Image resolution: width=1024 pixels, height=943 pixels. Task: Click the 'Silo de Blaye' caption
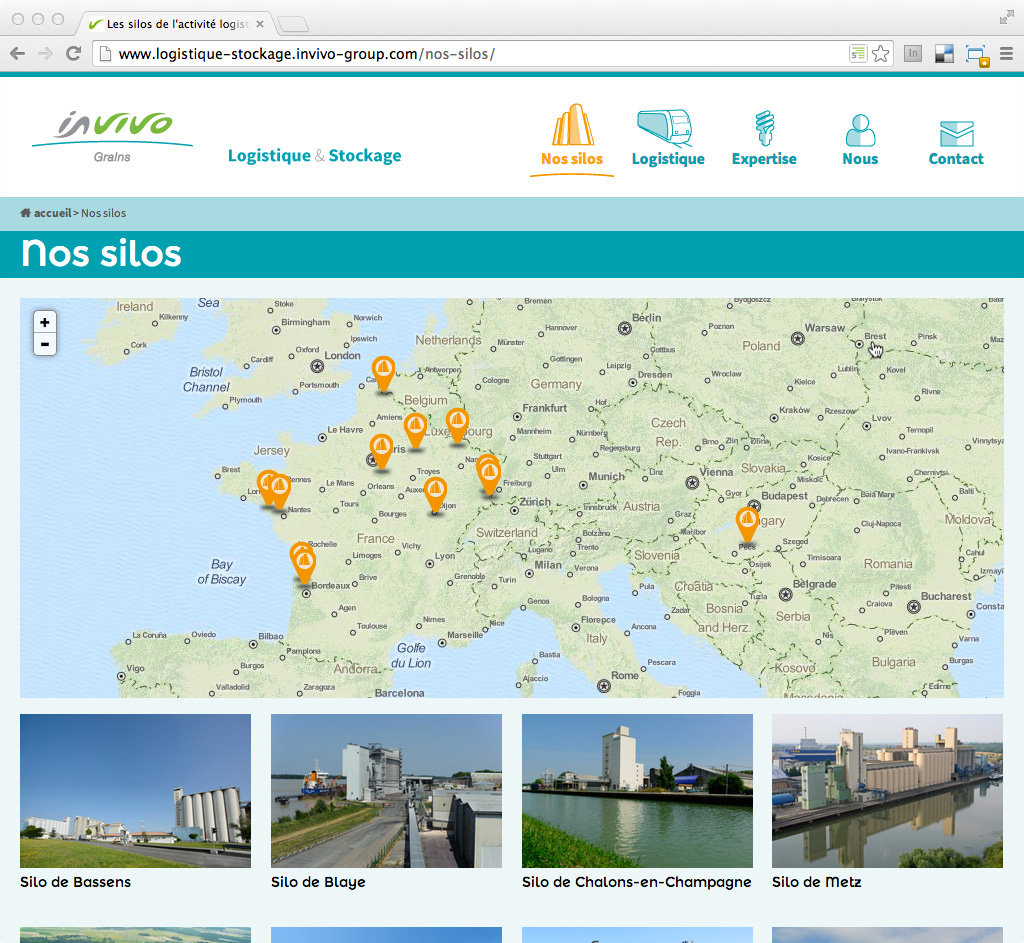318,882
